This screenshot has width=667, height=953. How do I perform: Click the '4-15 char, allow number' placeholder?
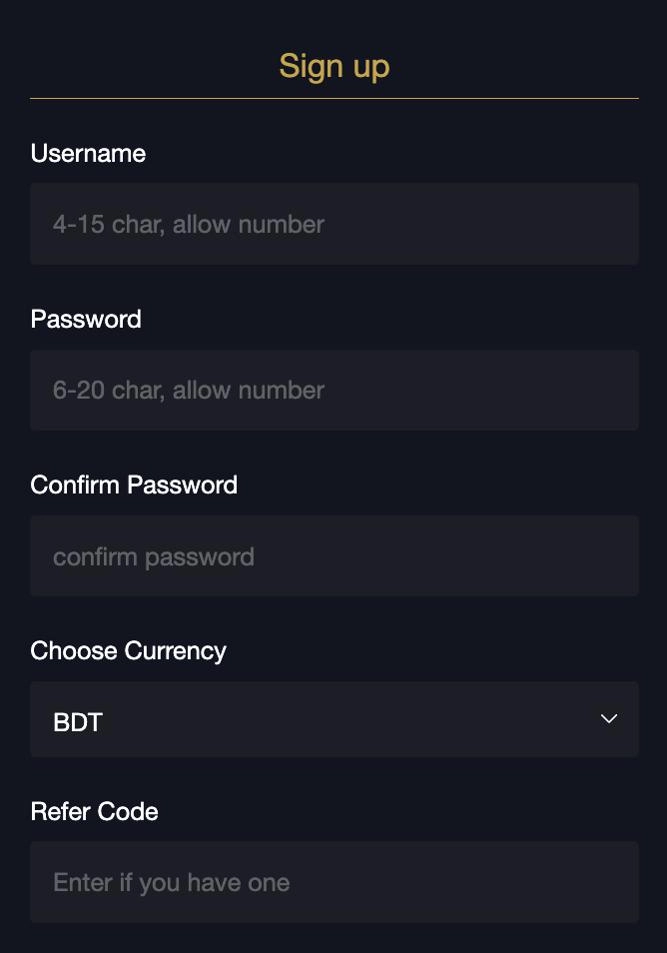pos(188,224)
